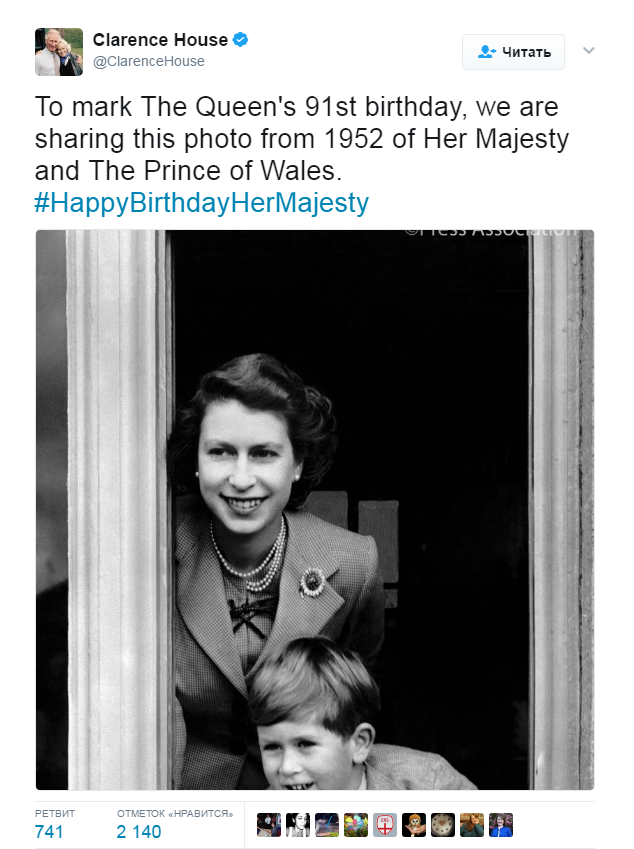Viewport: 634px width, 849px height.
Task: Open the @ClarenceHouse handle link
Action: point(149,61)
